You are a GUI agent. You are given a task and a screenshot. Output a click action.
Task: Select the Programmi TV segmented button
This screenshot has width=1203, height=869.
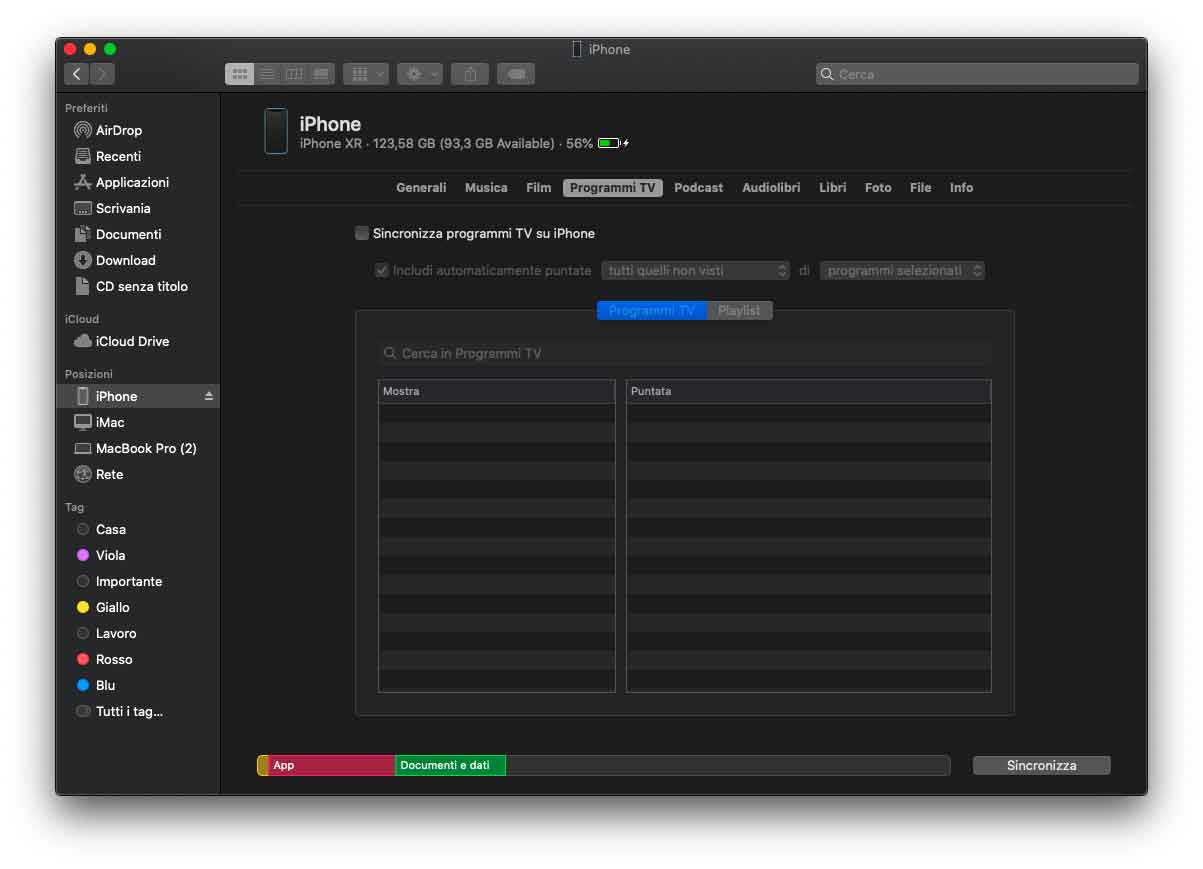tap(652, 311)
